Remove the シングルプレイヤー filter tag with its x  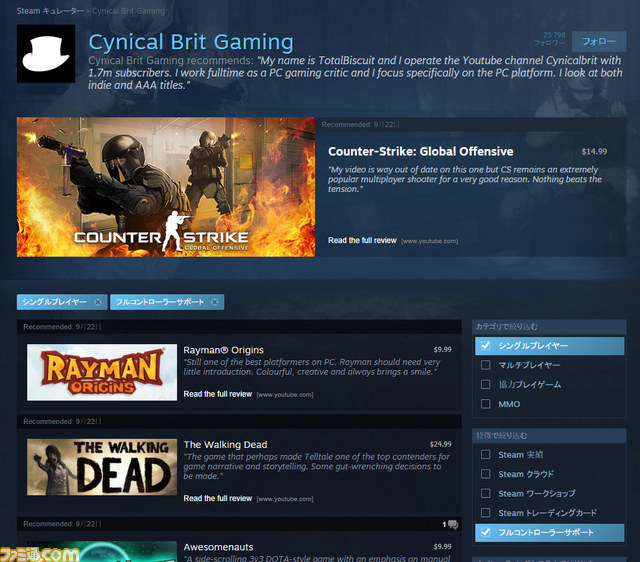(x=98, y=302)
